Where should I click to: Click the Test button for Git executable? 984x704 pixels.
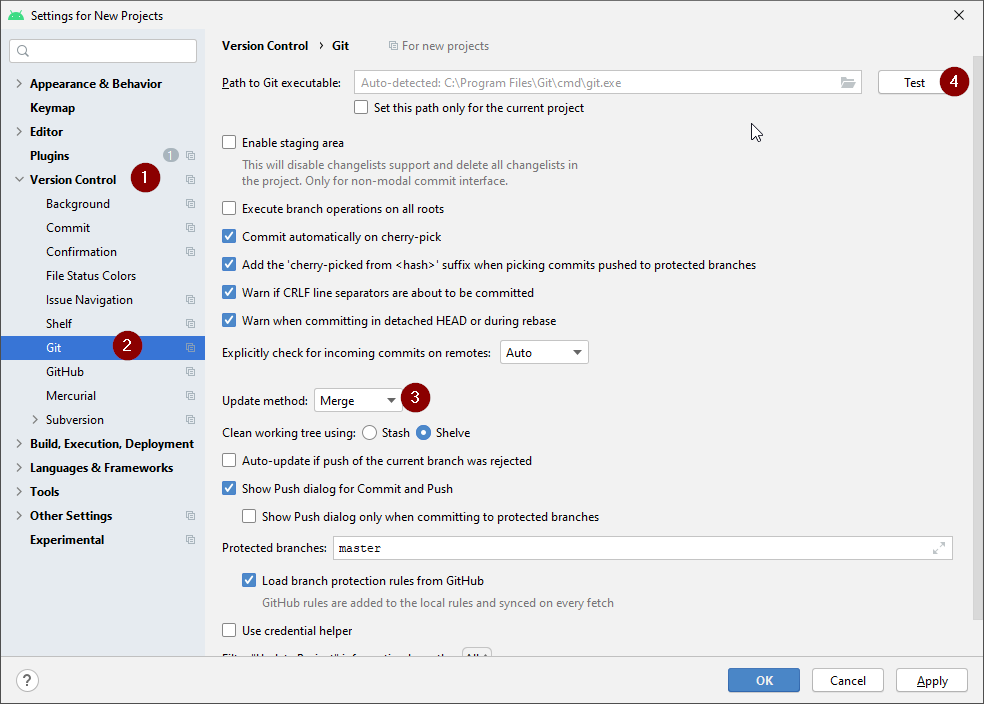click(914, 82)
